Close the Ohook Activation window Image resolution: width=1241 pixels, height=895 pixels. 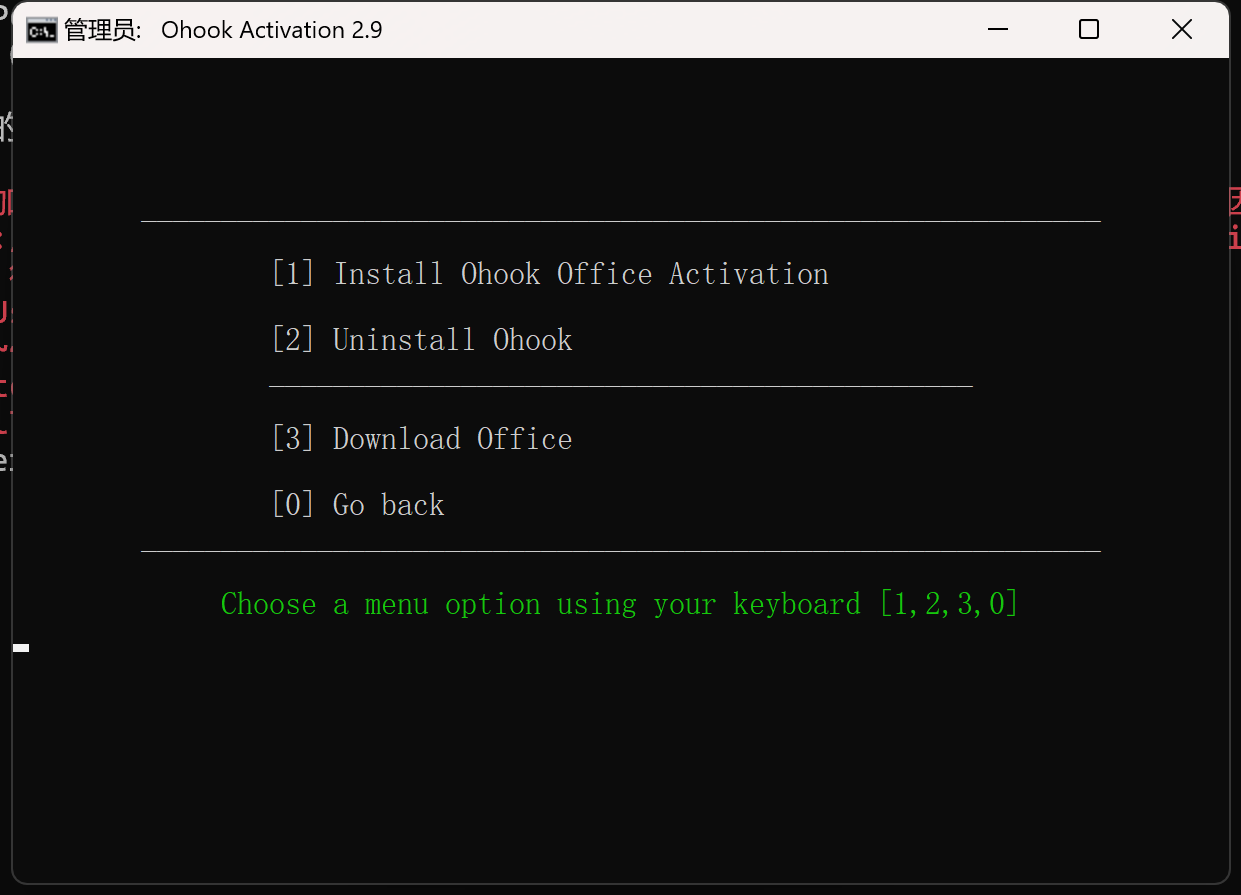click(x=1182, y=30)
